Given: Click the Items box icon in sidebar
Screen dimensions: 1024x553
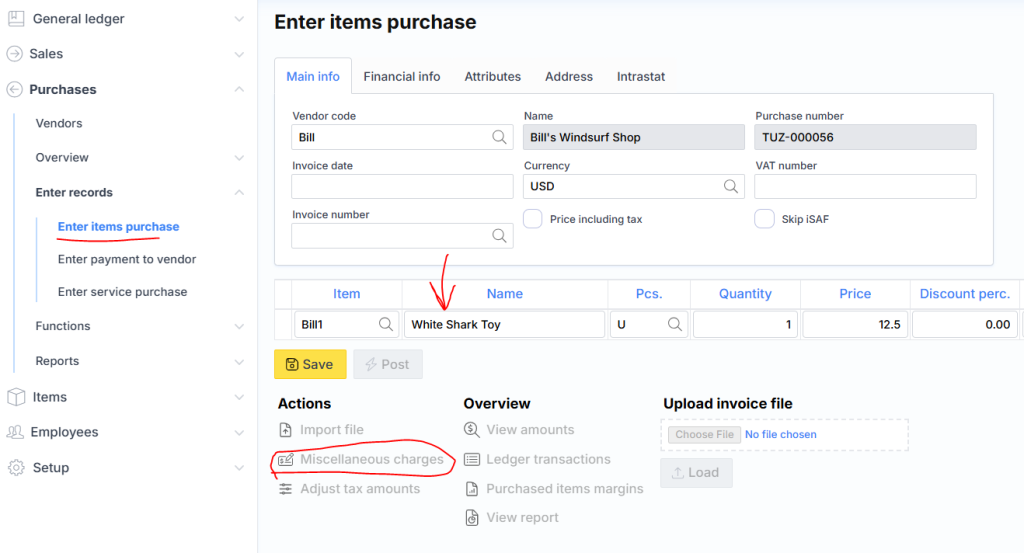Looking at the screenshot, I should pyautogui.click(x=15, y=397).
